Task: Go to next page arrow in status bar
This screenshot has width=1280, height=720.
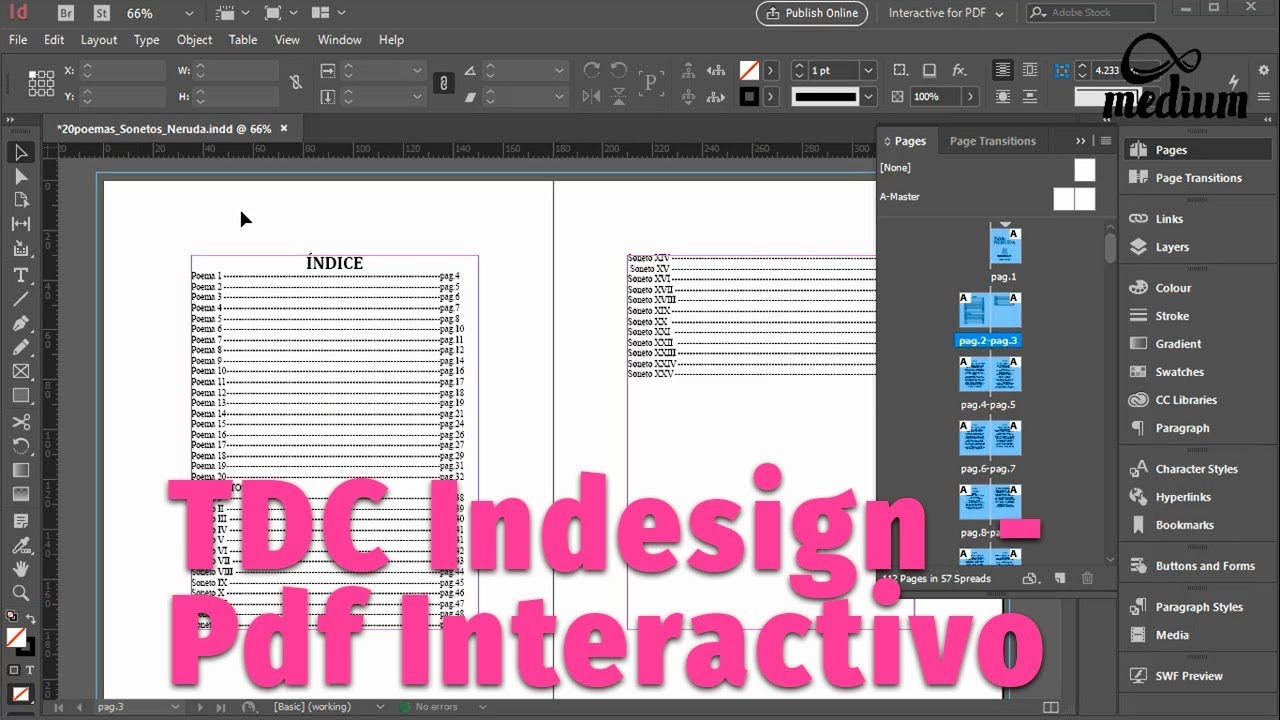Action: tap(200, 707)
